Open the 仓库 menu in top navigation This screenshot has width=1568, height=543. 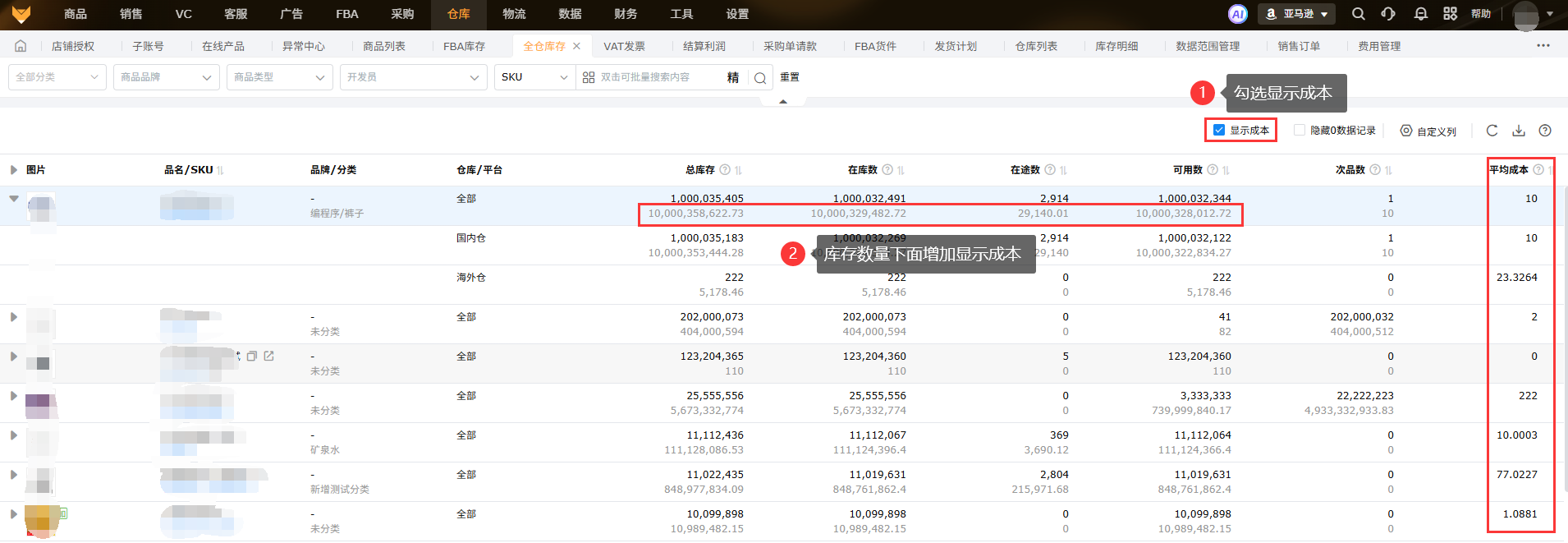pos(458,14)
